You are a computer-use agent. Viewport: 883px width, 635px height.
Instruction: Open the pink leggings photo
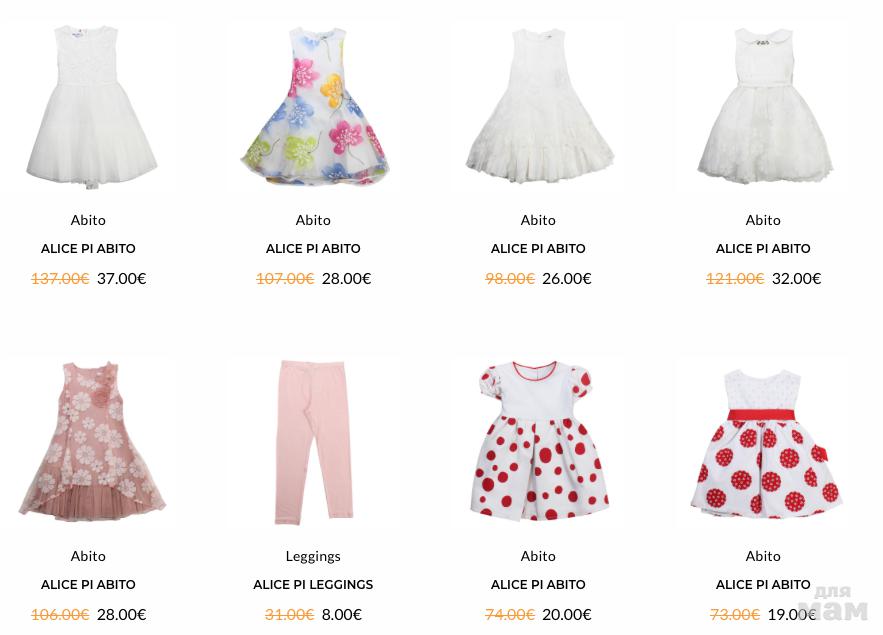coord(314,442)
